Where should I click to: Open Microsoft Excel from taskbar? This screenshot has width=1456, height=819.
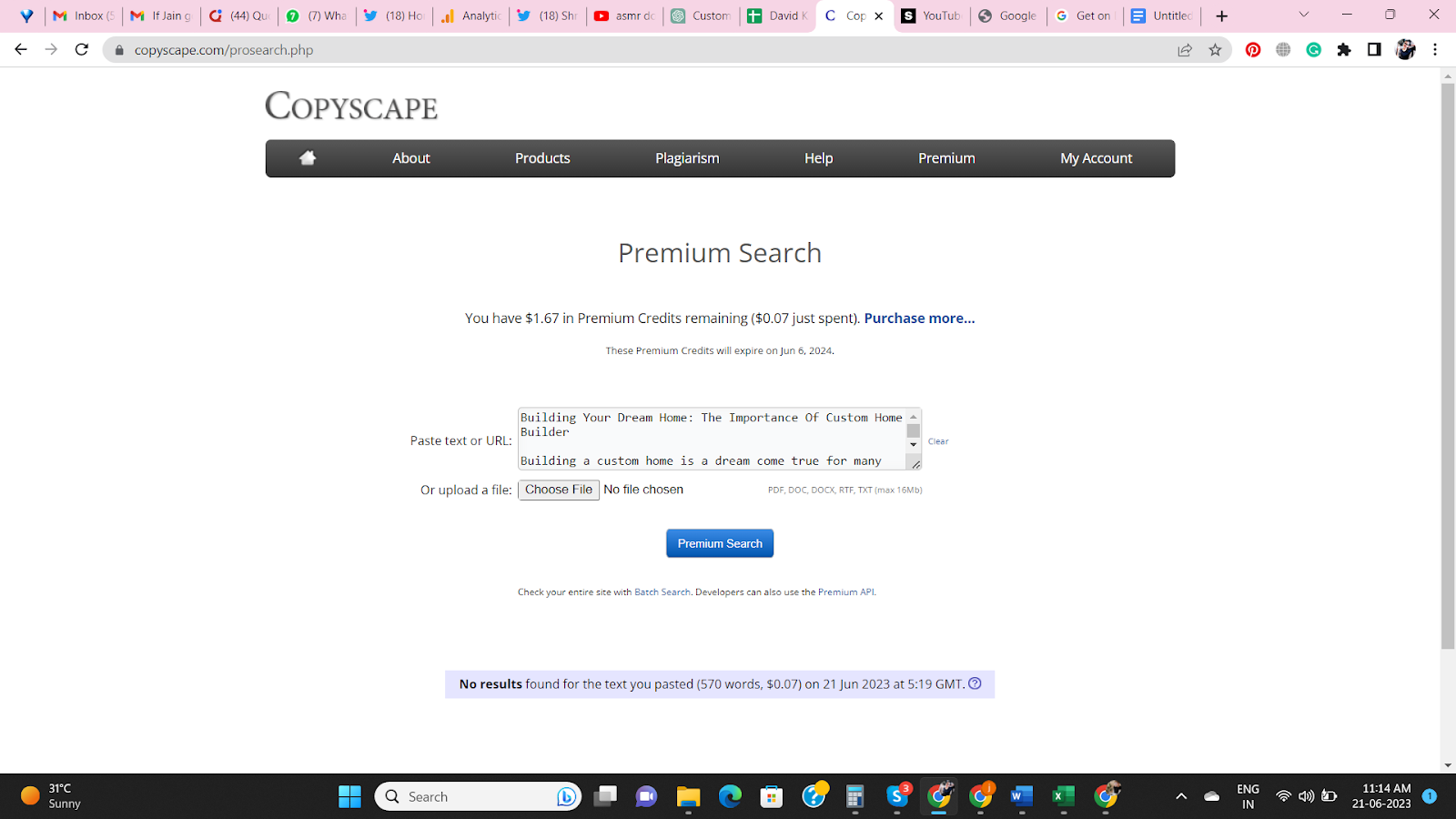(1063, 796)
